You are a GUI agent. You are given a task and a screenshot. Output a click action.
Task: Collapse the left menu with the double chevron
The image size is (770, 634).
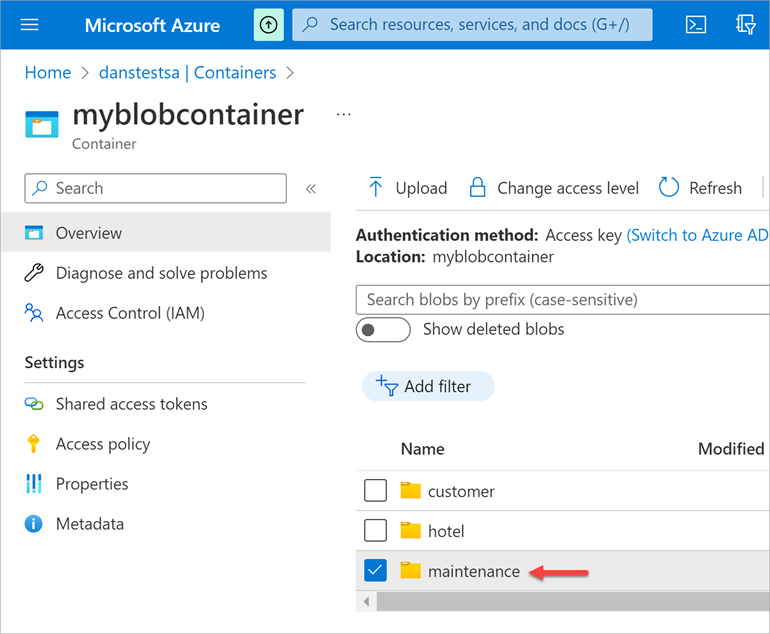tap(310, 189)
